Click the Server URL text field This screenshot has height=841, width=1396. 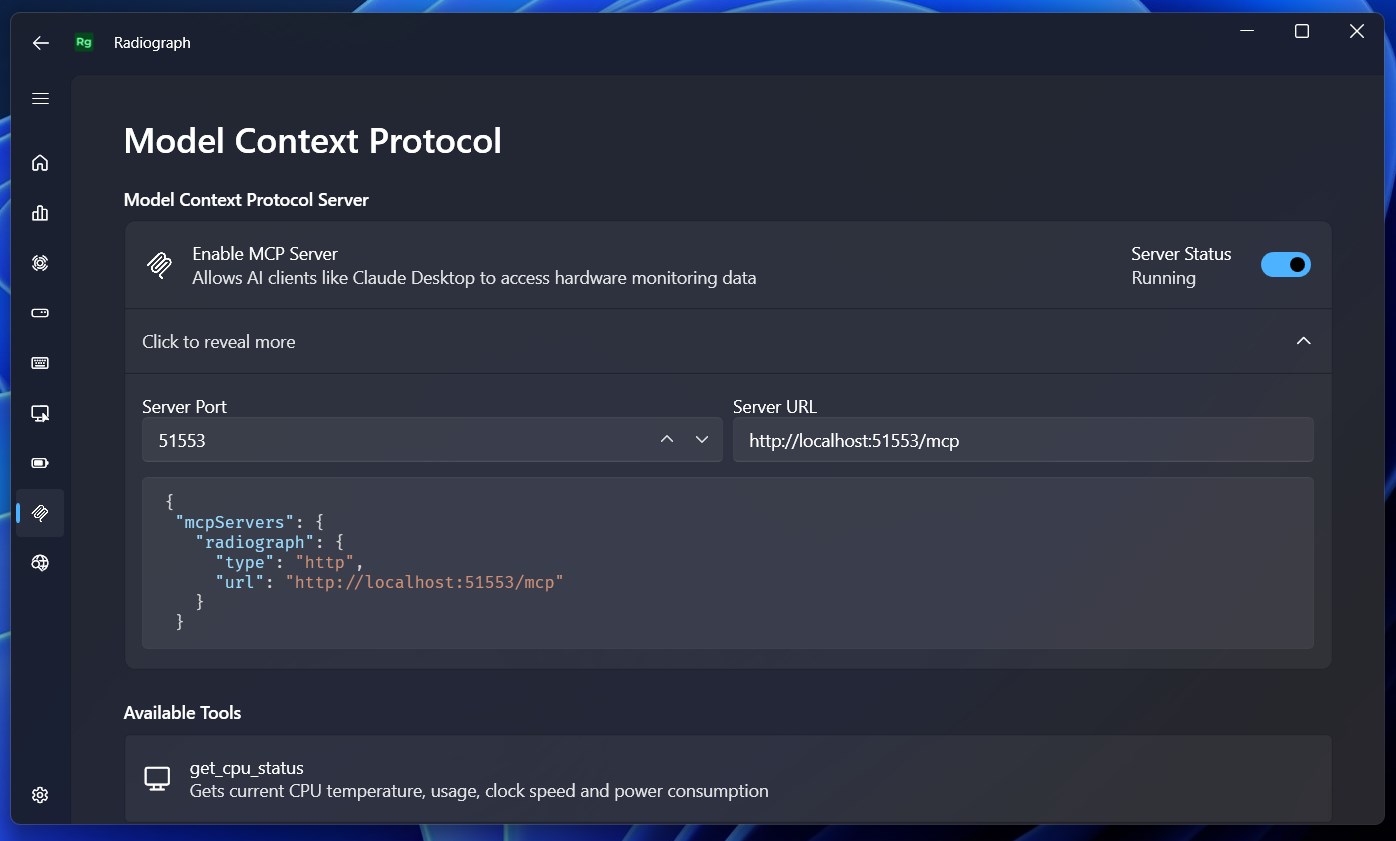click(x=1023, y=440)
